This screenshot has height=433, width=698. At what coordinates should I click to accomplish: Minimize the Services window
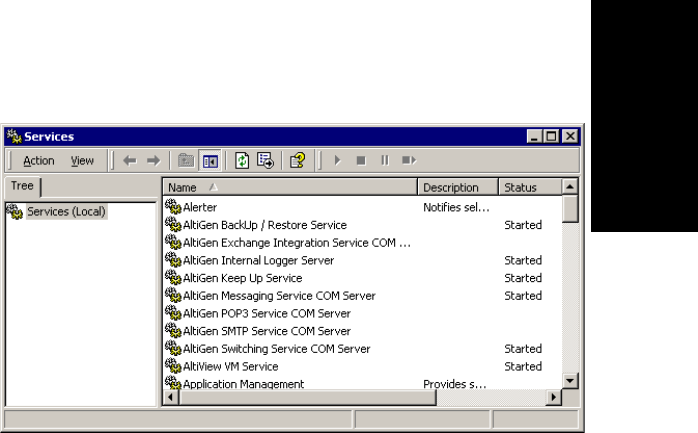[x=534, y=136]
